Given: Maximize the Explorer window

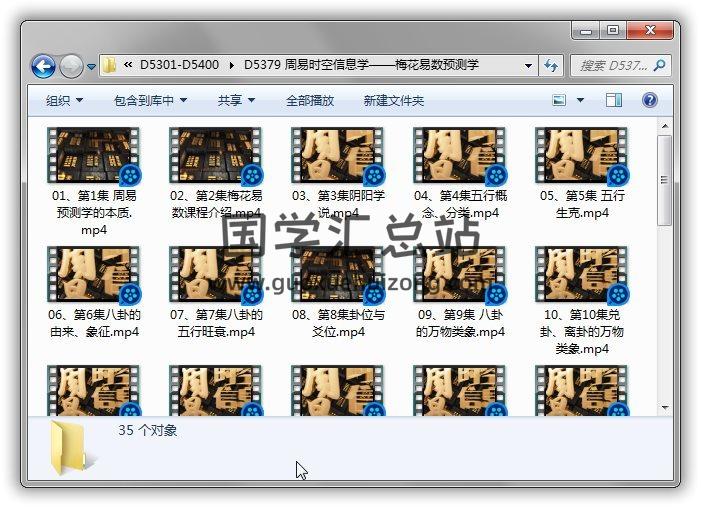Looking at the screenshot, I should click(613, 31).
